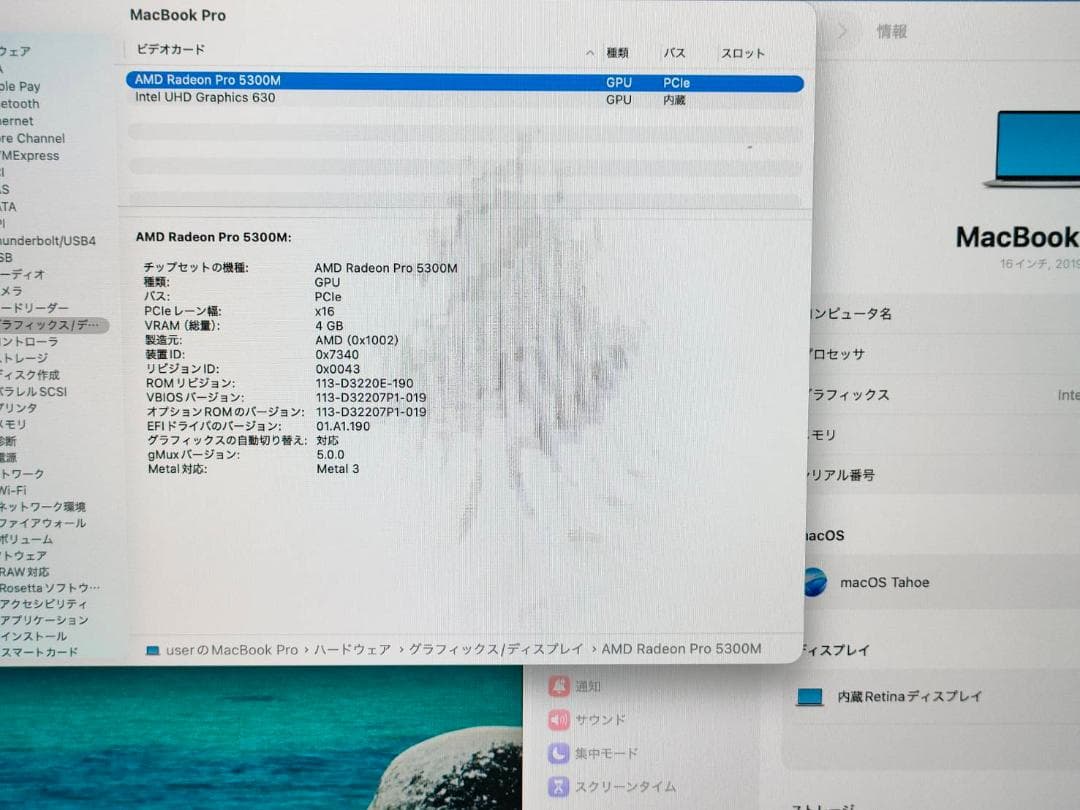Select カードリーダー in sidebar
Image resolution: width=1080 pixels, height=810 pixels.
coord(34,308)
